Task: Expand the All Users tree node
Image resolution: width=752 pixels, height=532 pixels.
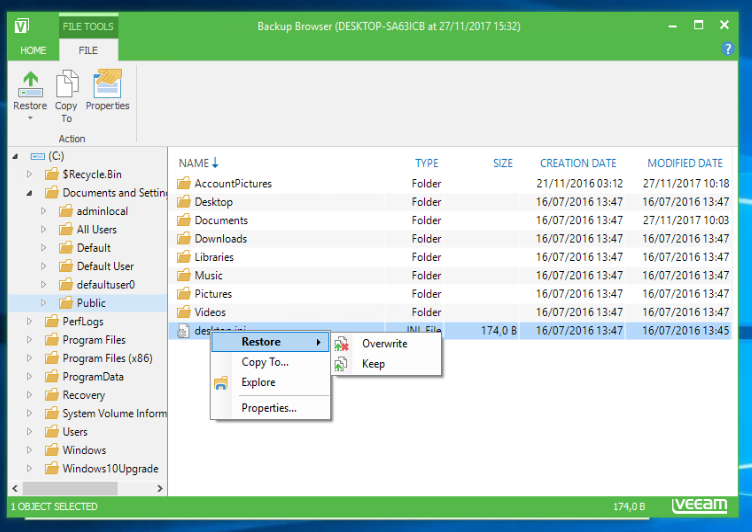Action: coord(43,229)
